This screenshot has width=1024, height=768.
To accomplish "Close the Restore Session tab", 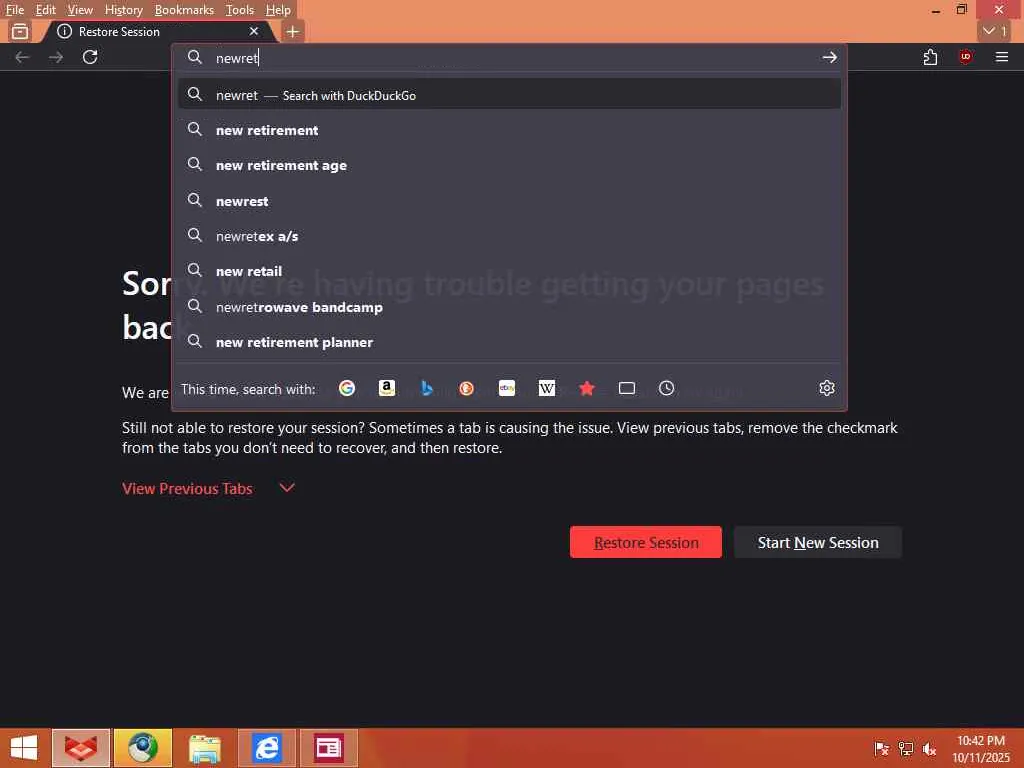I will click(x=254, y=31).
